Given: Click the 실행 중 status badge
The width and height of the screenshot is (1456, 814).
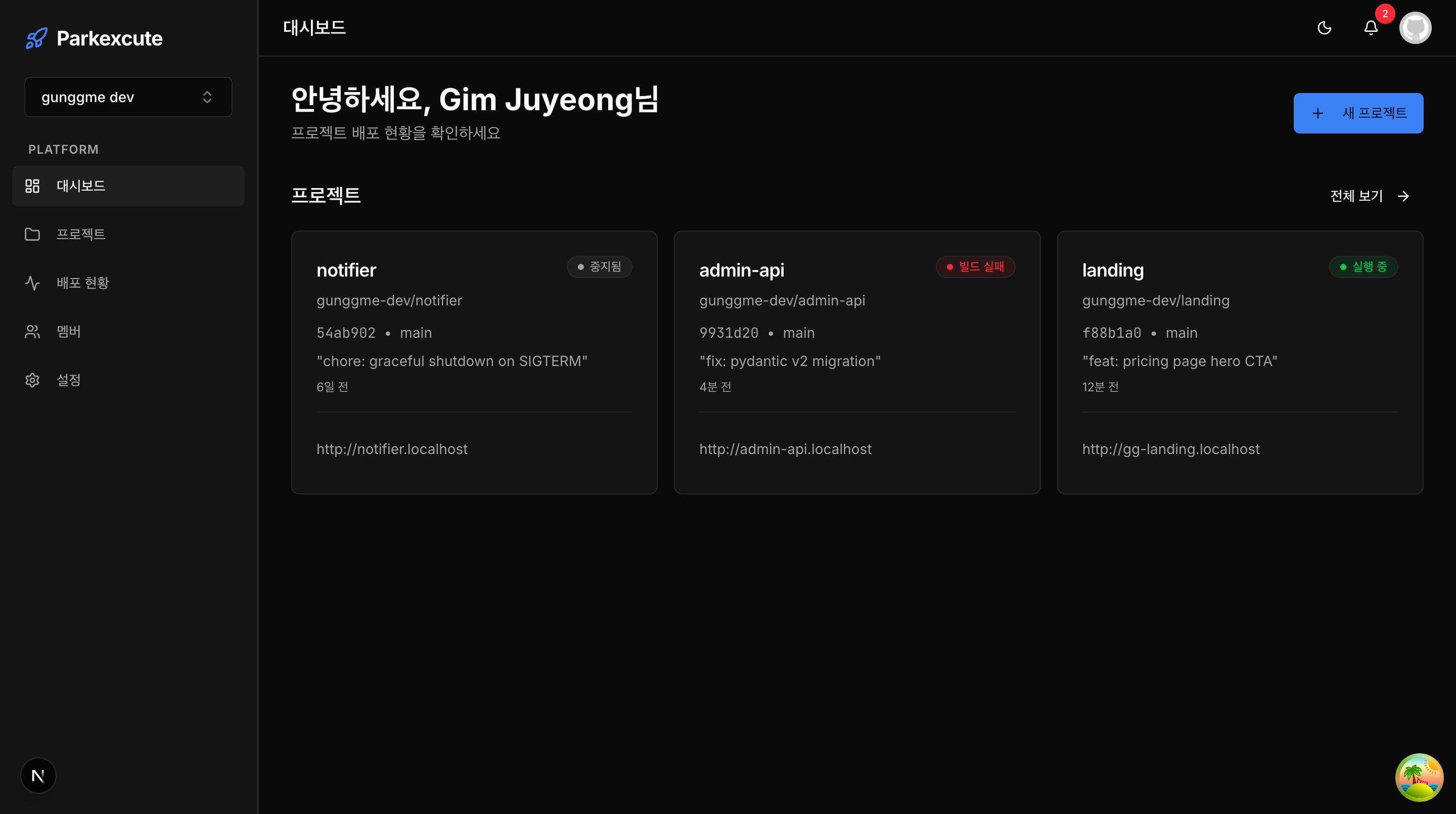Looking at the screenshot, I should click(1363, 267).
